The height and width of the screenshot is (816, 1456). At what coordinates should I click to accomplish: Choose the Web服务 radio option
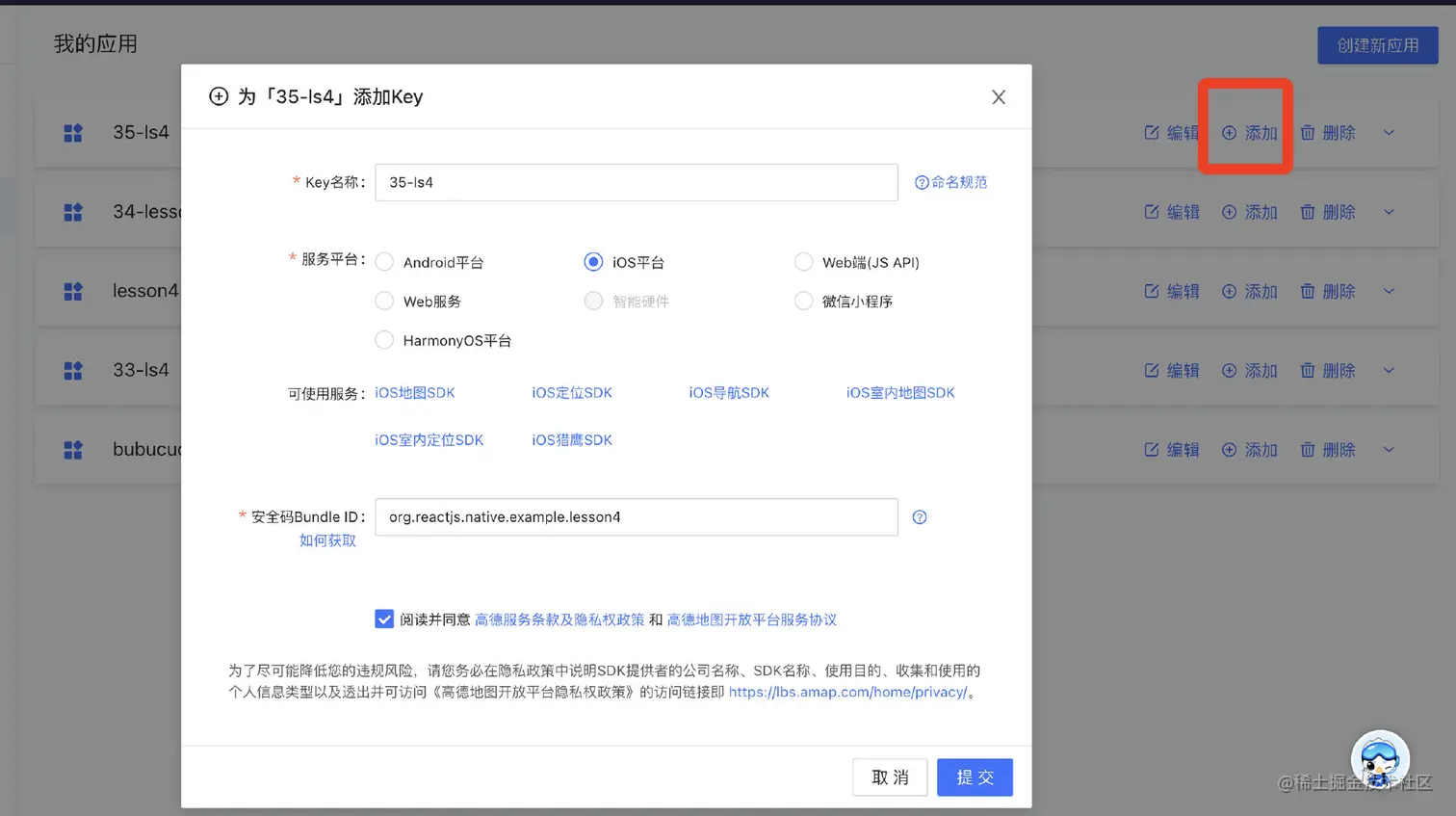[x=384, y=302]
